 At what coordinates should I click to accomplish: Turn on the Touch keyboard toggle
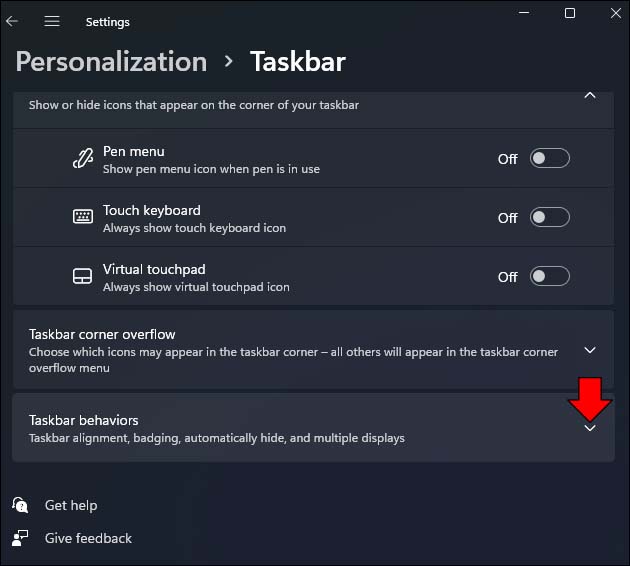[x=549, y=217]
